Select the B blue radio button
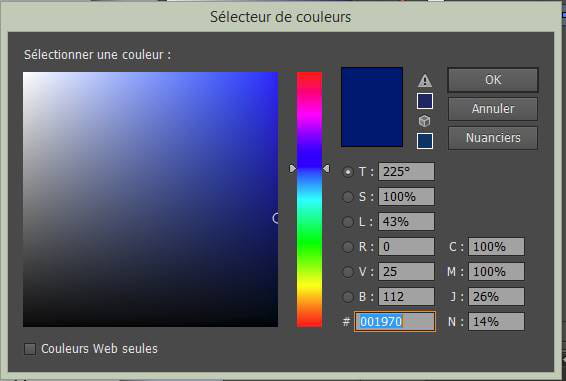The image size is (566, 381). (x=348, y=297)
